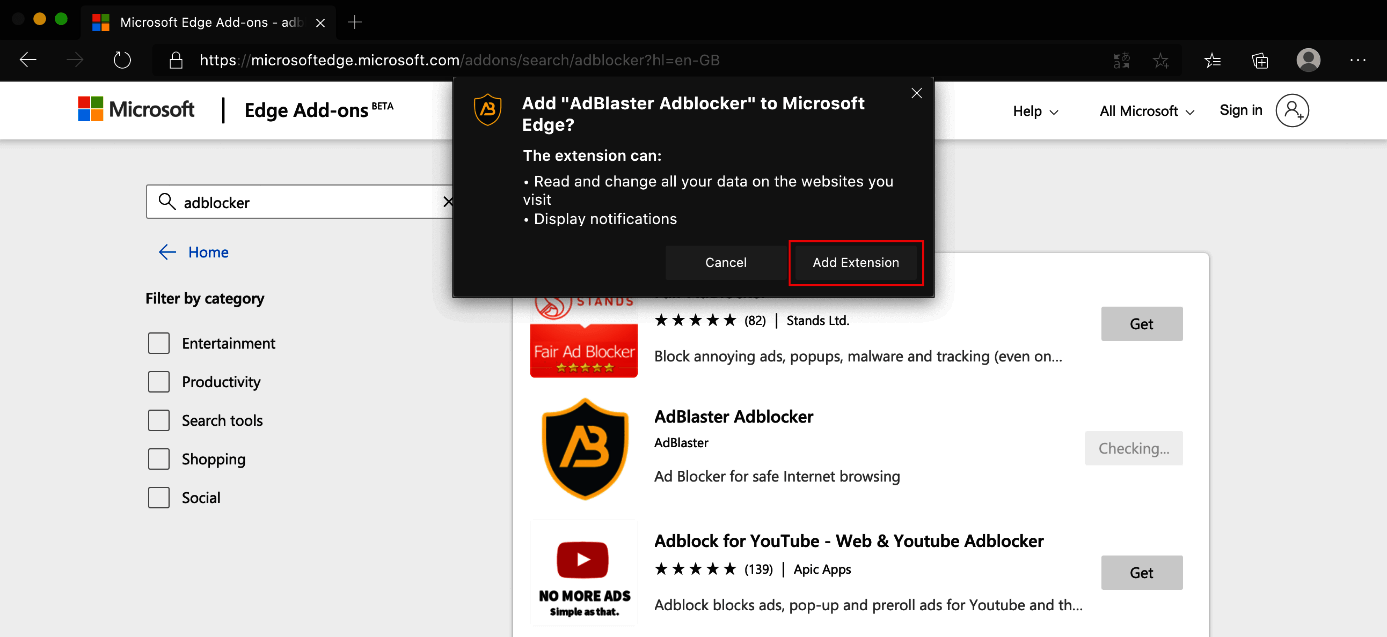The height and width of the screenshot is (637, 1387).
Task: Expand the All Microsoft dropdown
Action: (1147, 111)
